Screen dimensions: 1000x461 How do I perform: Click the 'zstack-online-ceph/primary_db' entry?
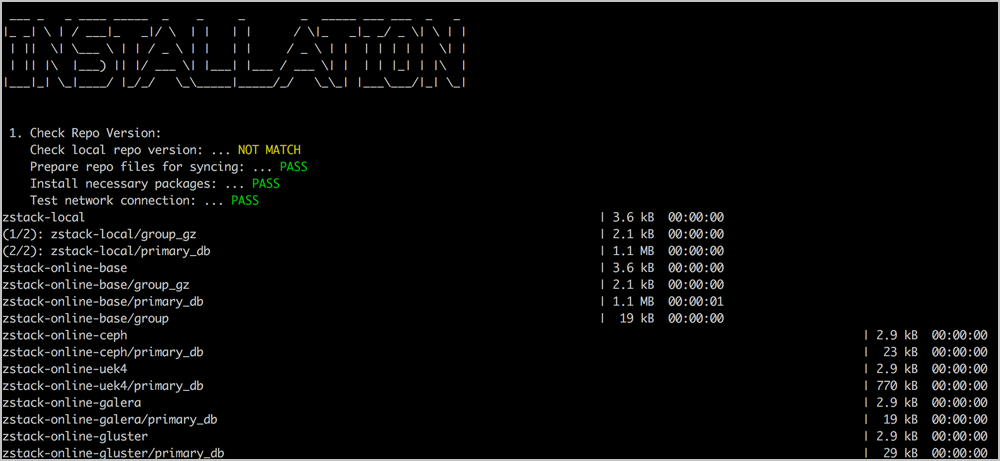pyautogui.click(x=103, y=352)
